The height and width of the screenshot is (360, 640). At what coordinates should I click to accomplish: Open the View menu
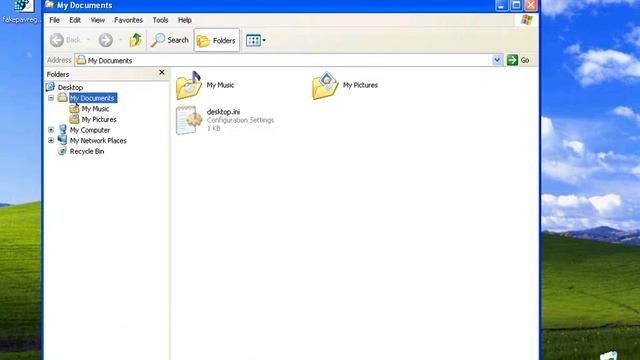[98, 20]
